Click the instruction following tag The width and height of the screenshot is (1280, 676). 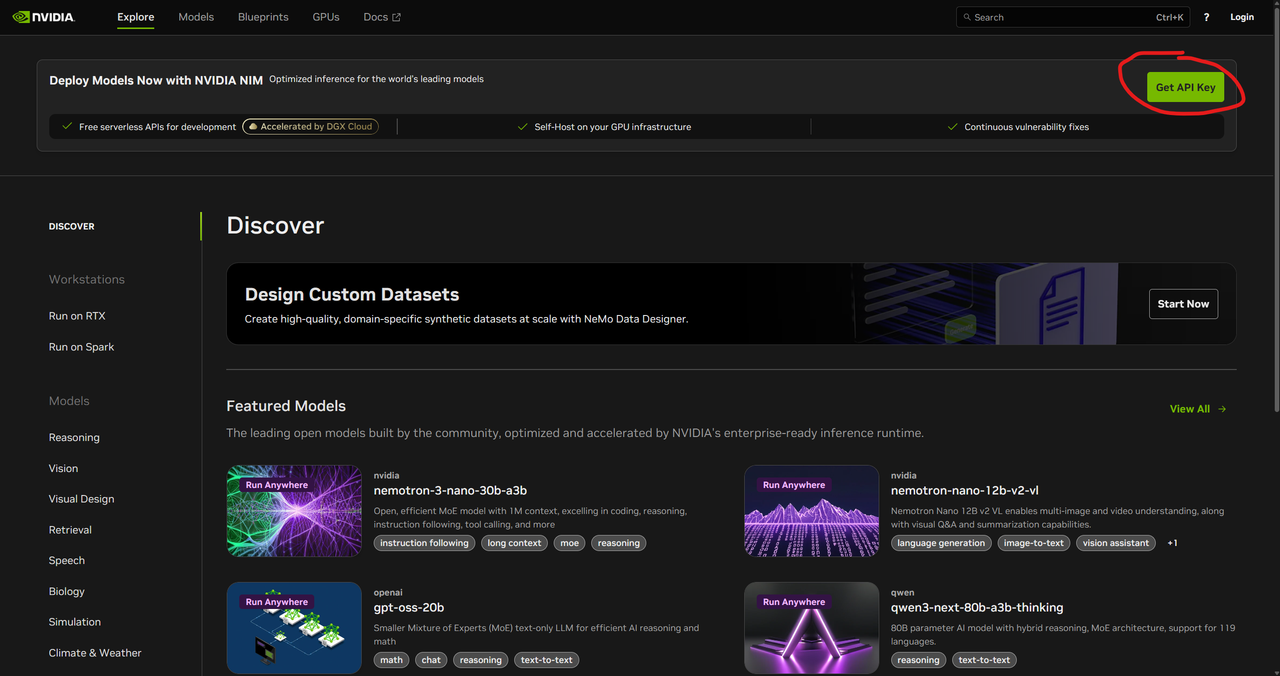pos(424,543)
